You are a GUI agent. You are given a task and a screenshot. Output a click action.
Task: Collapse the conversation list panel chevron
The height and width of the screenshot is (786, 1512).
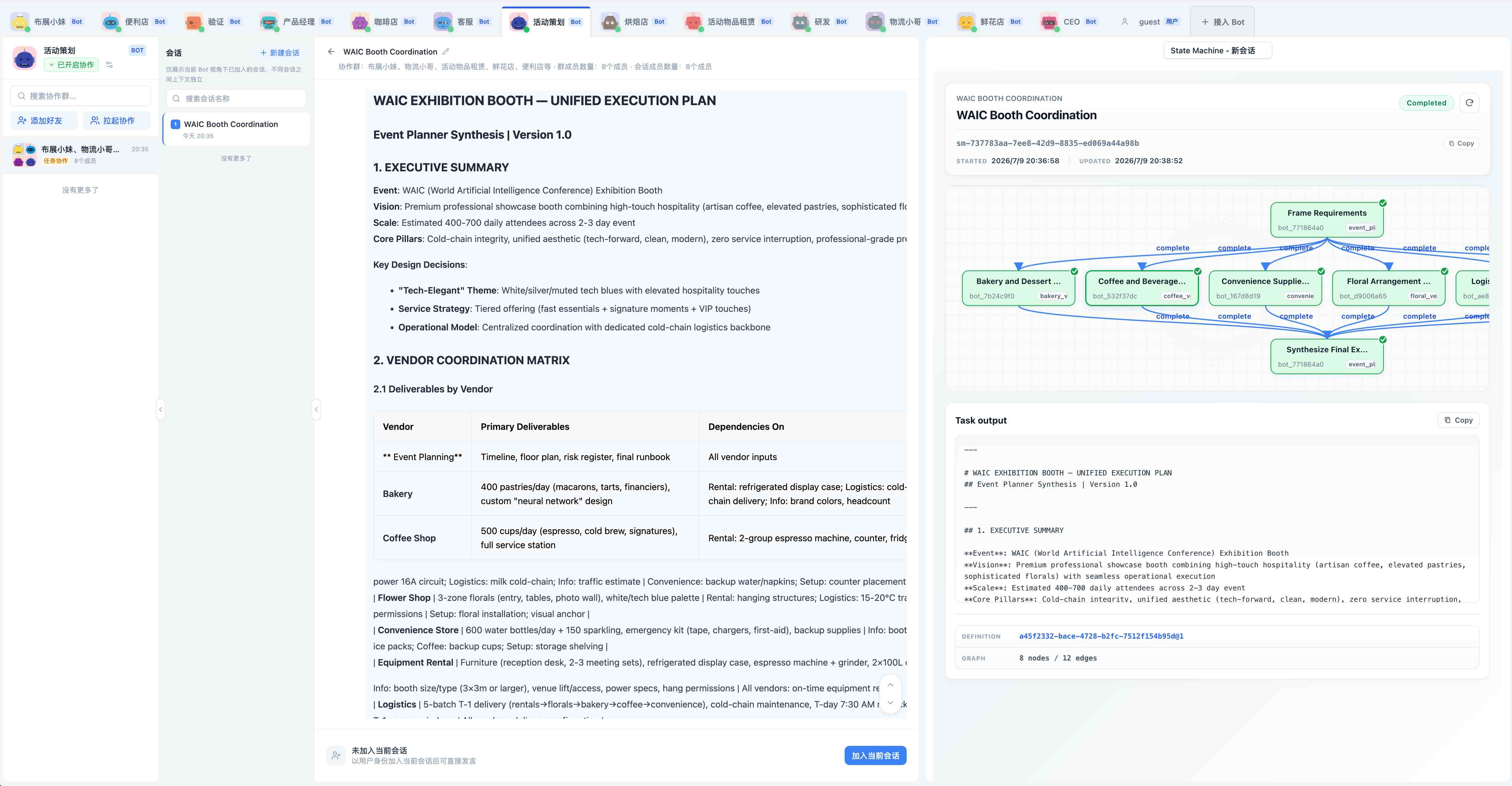[x=316, y=409]
